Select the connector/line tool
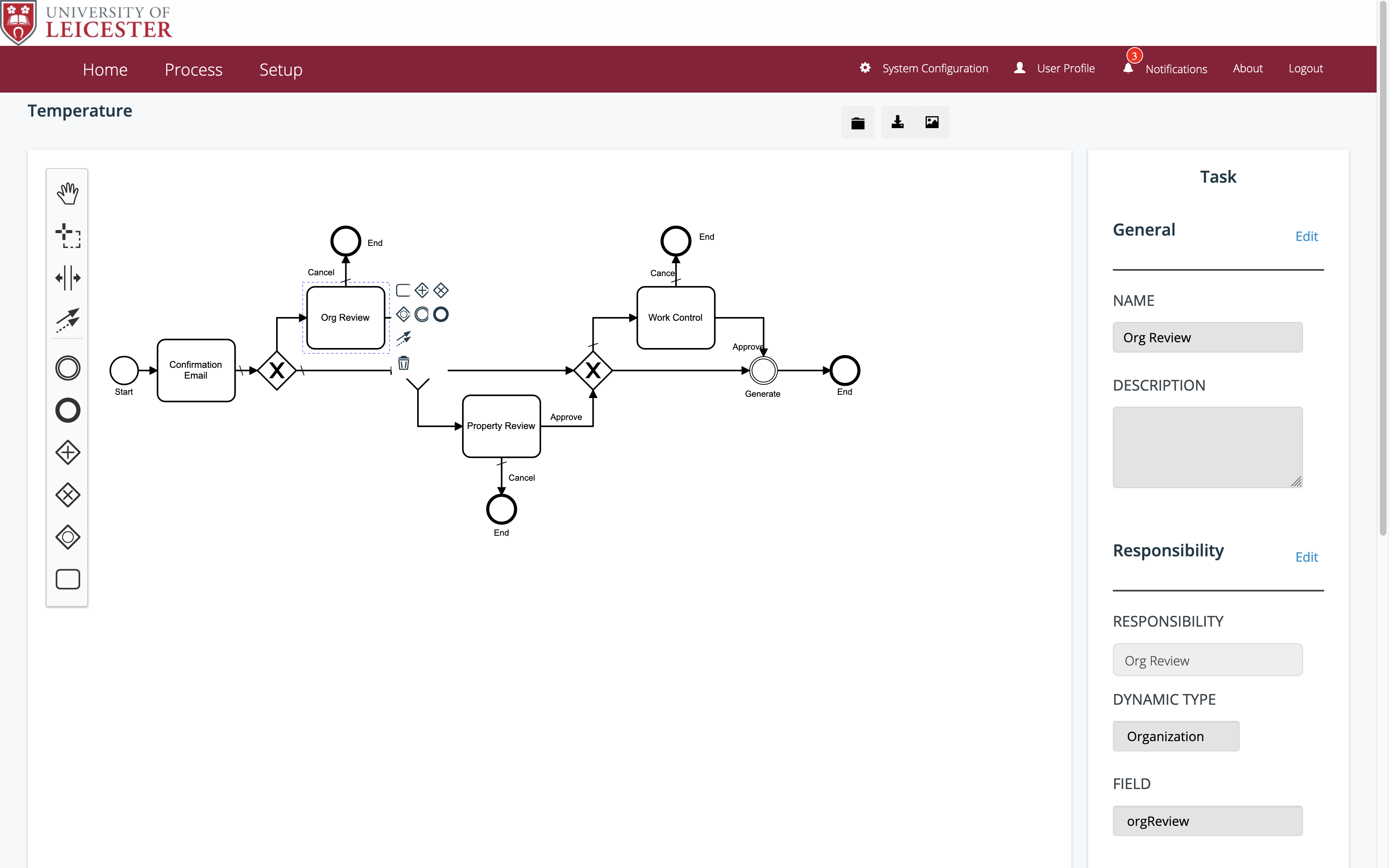 [x=67, y=320]
